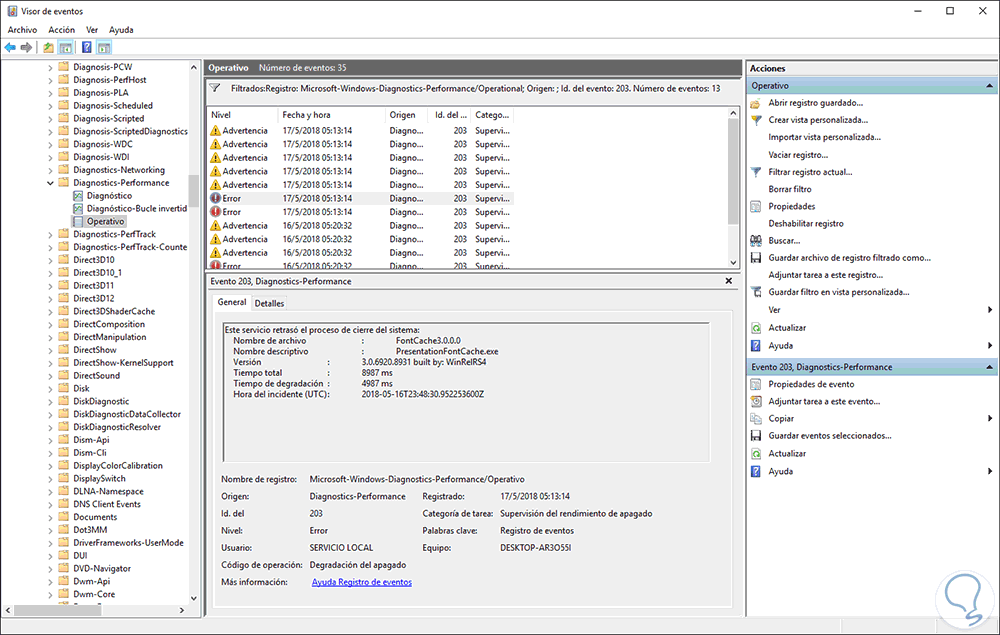The width and height of the screenshot is (1000, 635).
Task: Click 'Borrar filtro' in the Acciones panel
Action: coord(789,189)
